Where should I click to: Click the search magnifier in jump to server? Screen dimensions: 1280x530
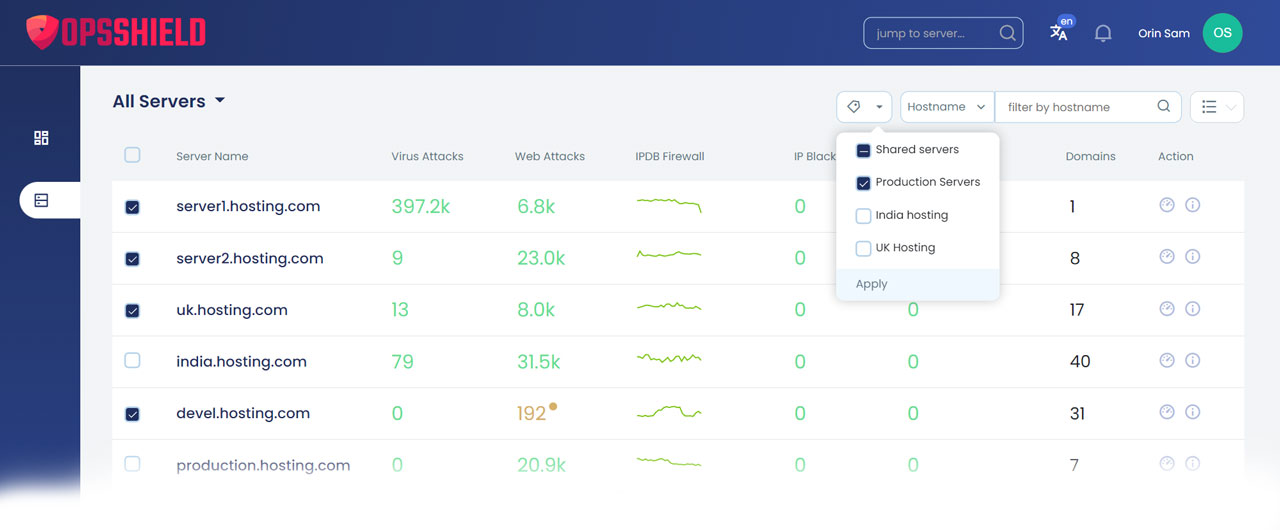pyautogui.click(x=1007, y=33)
